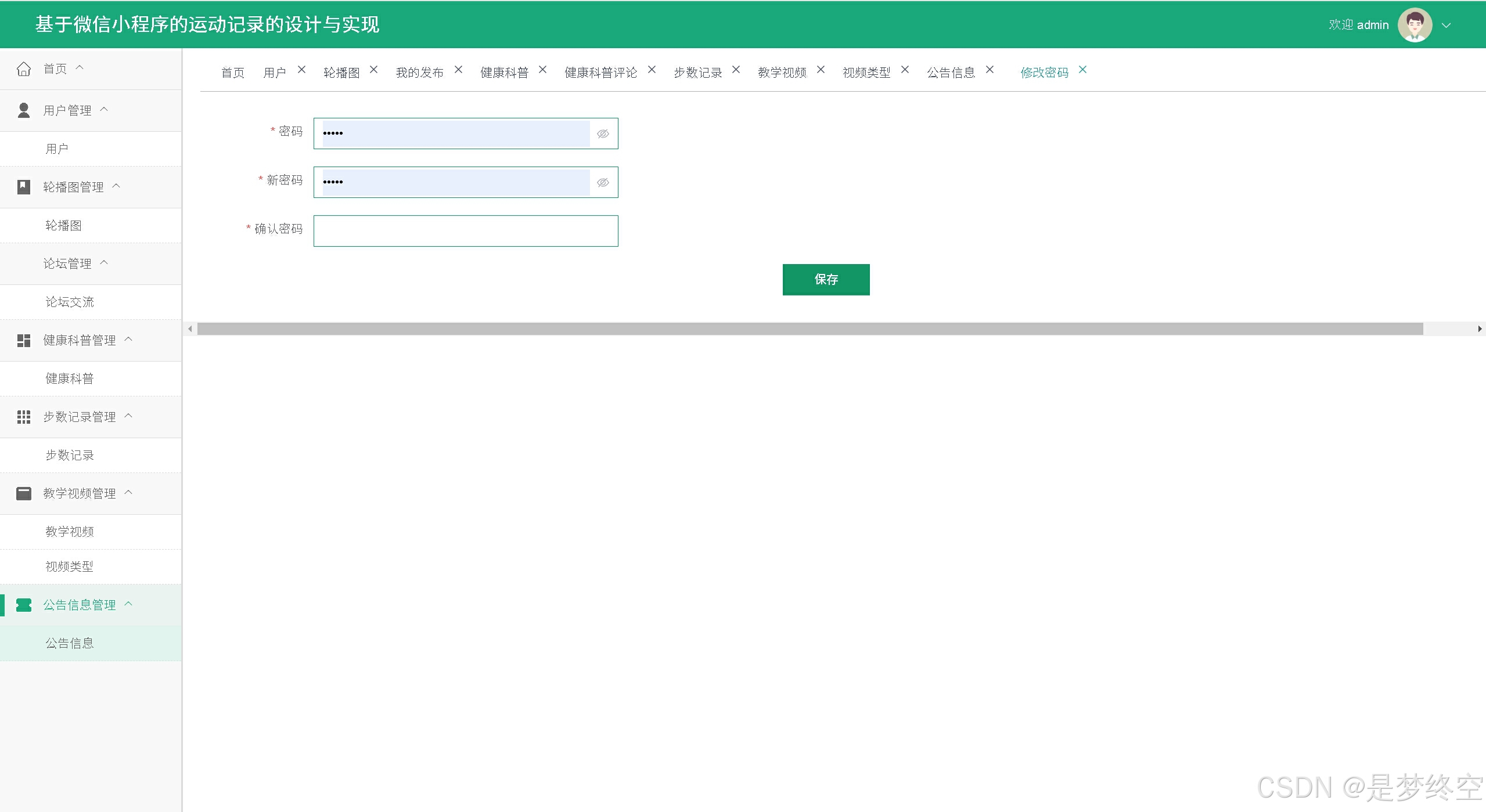Click the user management person icon
Image resolution: width=1486 pixels, height=812 pixels.
[x=24, y=110]
